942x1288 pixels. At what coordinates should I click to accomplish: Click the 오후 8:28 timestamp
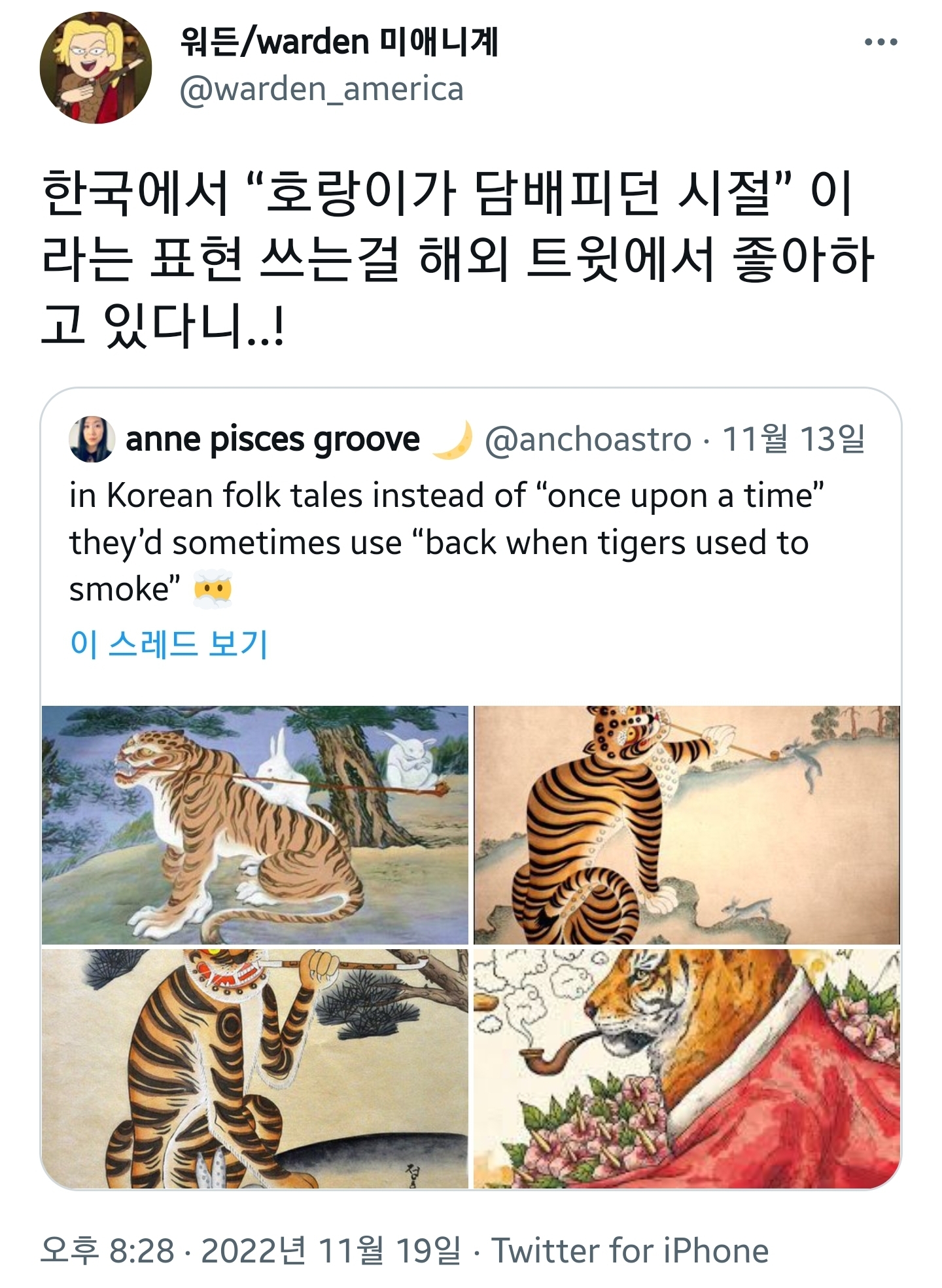click(108, 1251)
